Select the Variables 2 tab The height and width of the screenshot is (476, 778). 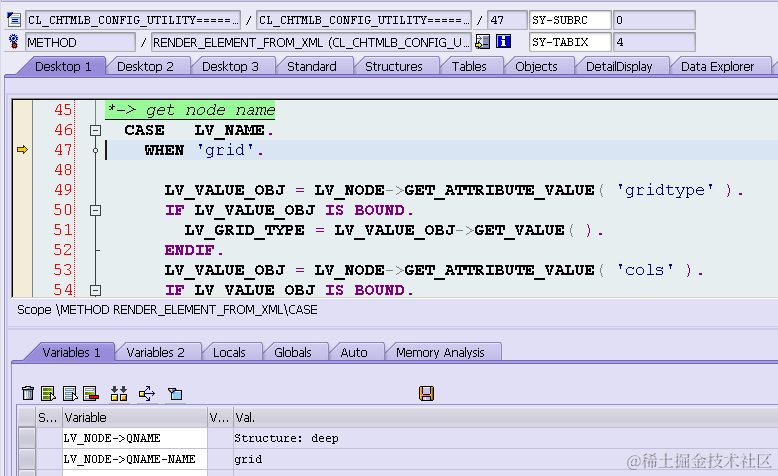[x=155, y=352]
